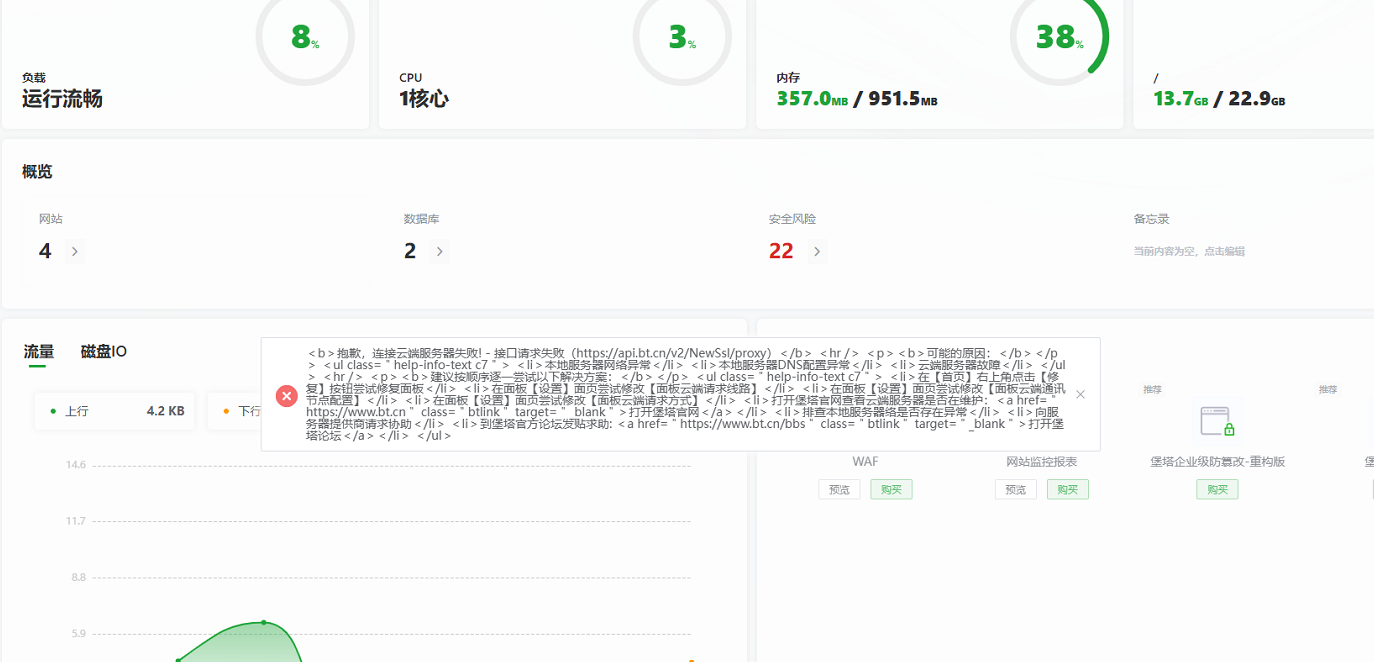
Task: Expand the 安全风险 count arrow
Action: tap(817, 252)
